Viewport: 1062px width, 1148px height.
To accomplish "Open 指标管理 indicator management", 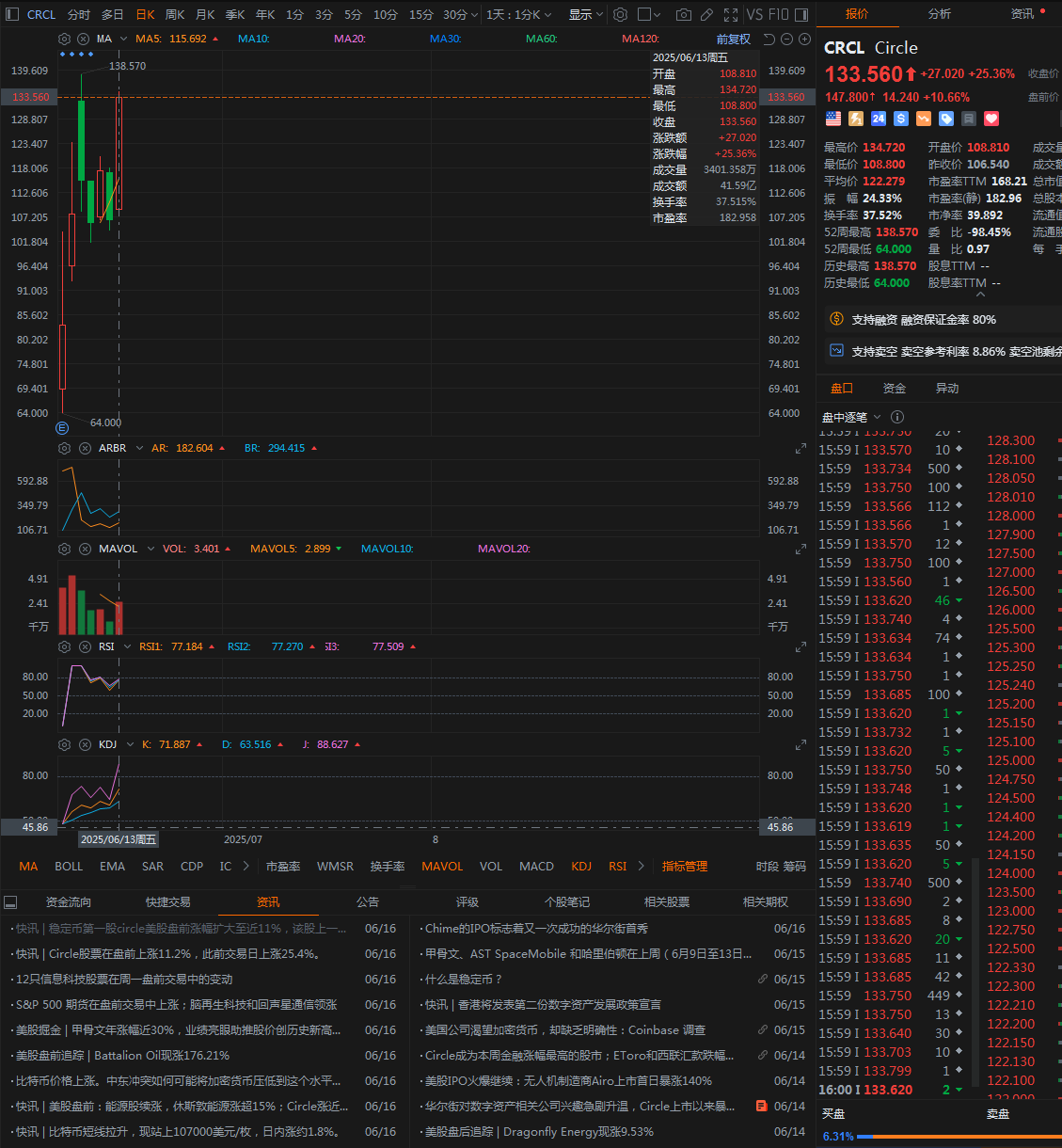I will click(685, 866).
